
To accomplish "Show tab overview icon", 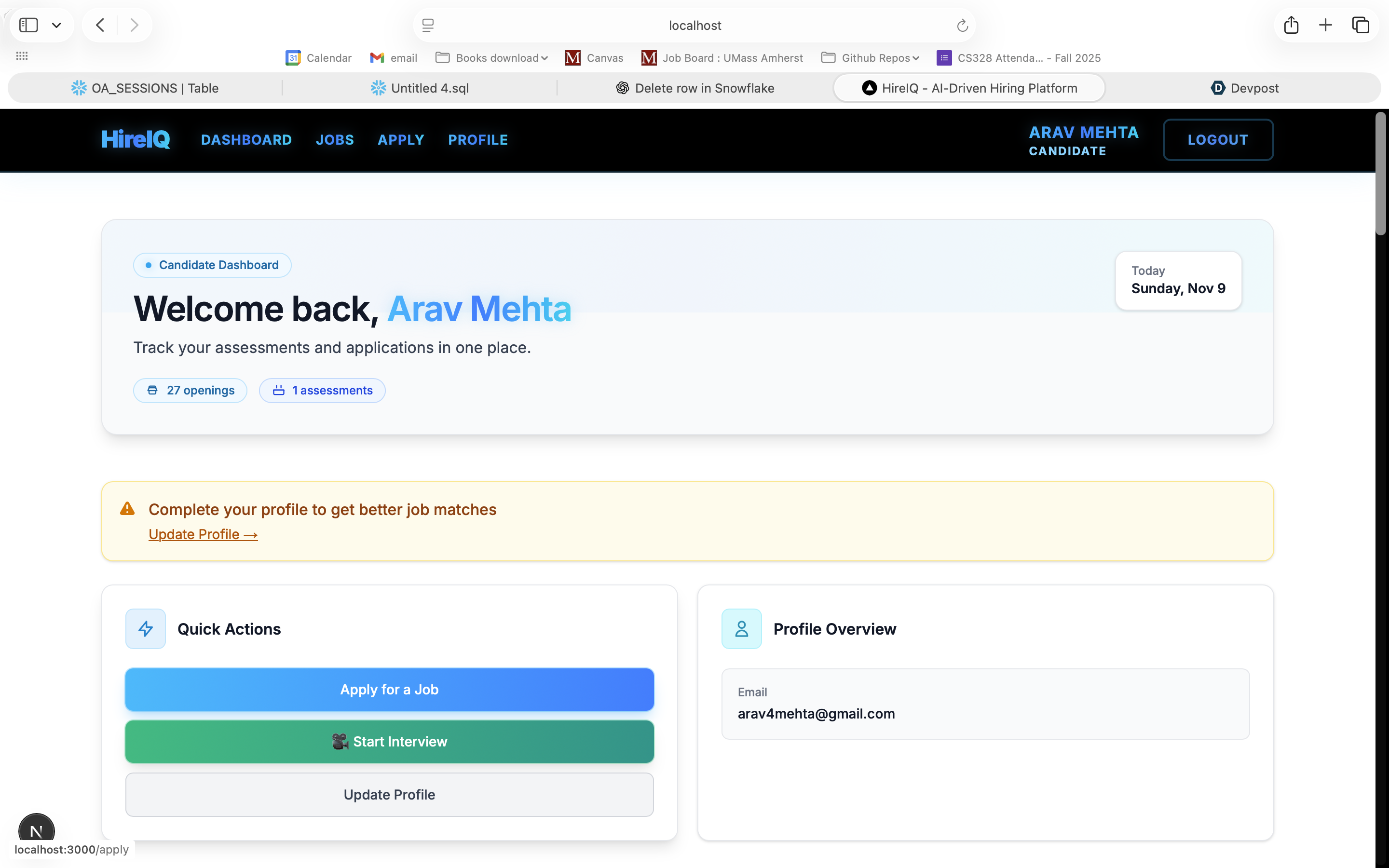I will pos(1360,25).
